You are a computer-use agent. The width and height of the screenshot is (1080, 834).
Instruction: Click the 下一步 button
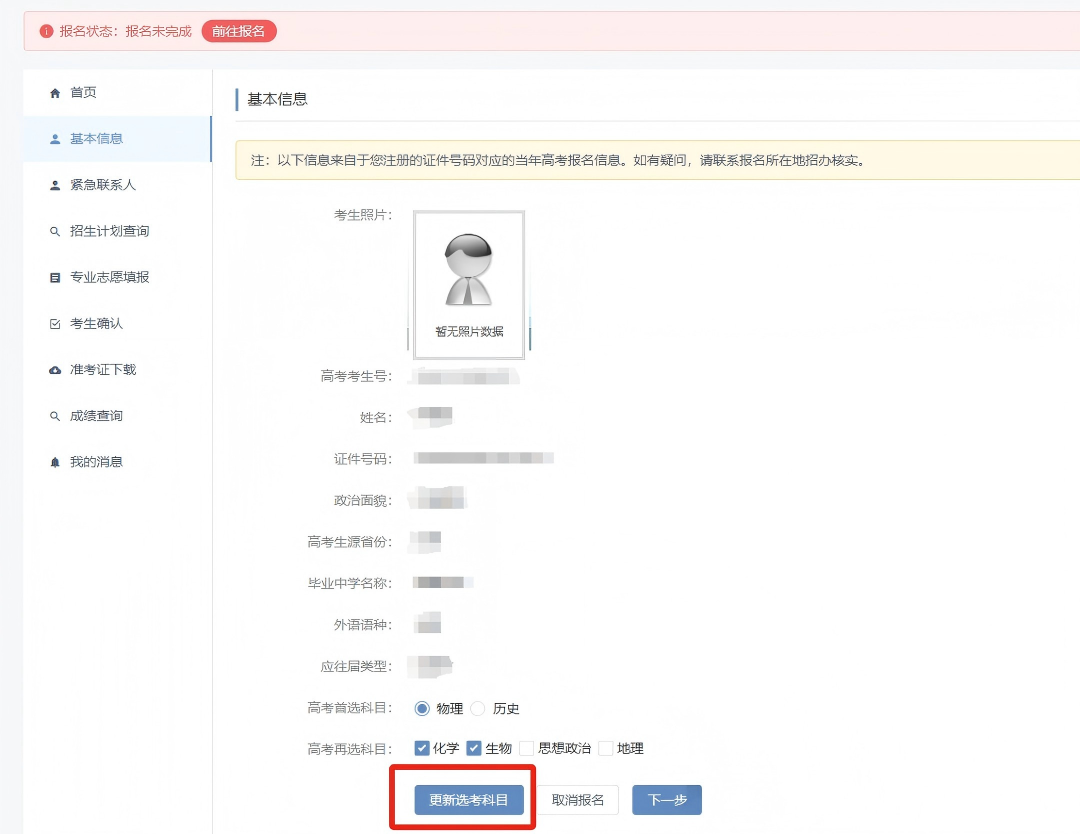coord(667,800)
